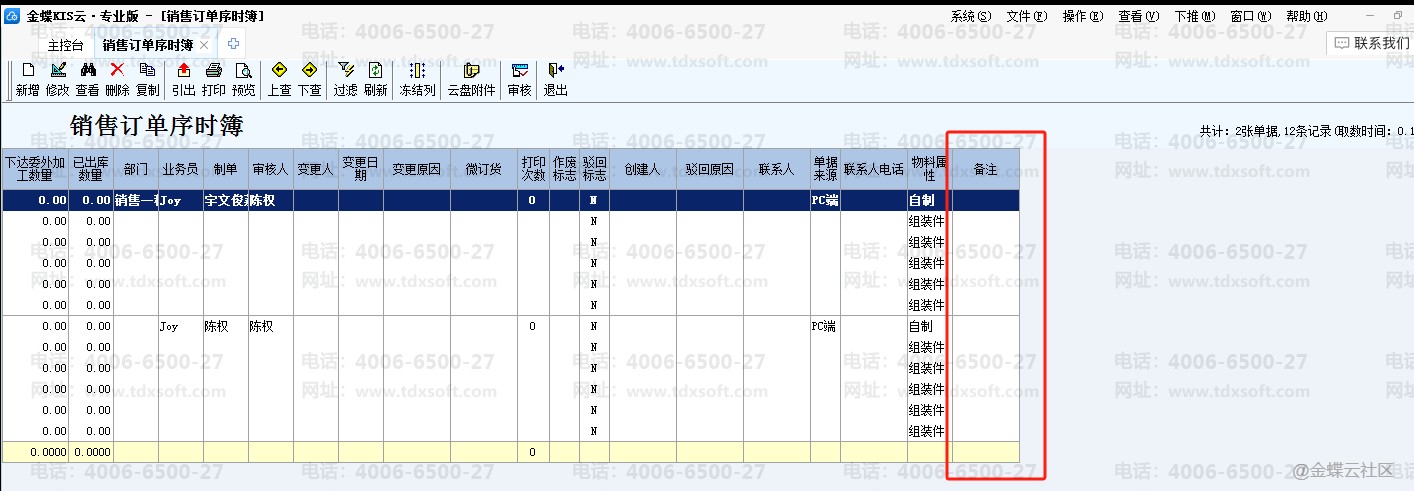
Task: Click the 修改 (Modify) toolbar icon
Action: 58,70
